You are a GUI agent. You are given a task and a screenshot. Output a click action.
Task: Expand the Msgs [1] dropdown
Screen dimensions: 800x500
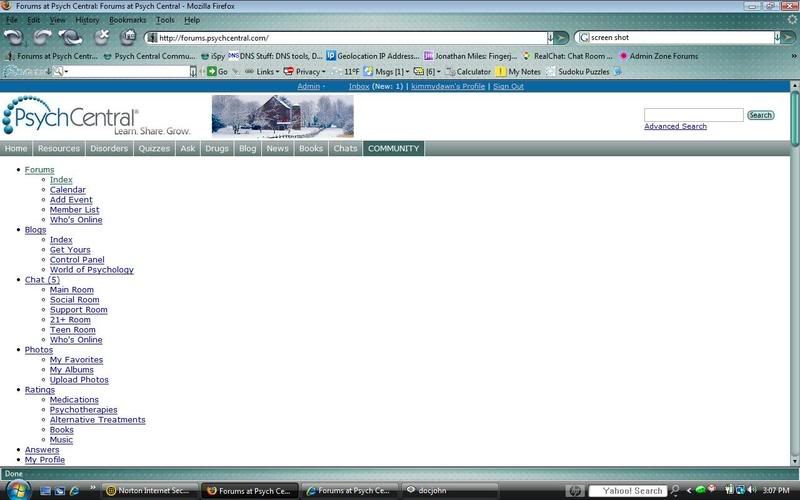pyautogui.click(x=407, y=72)
